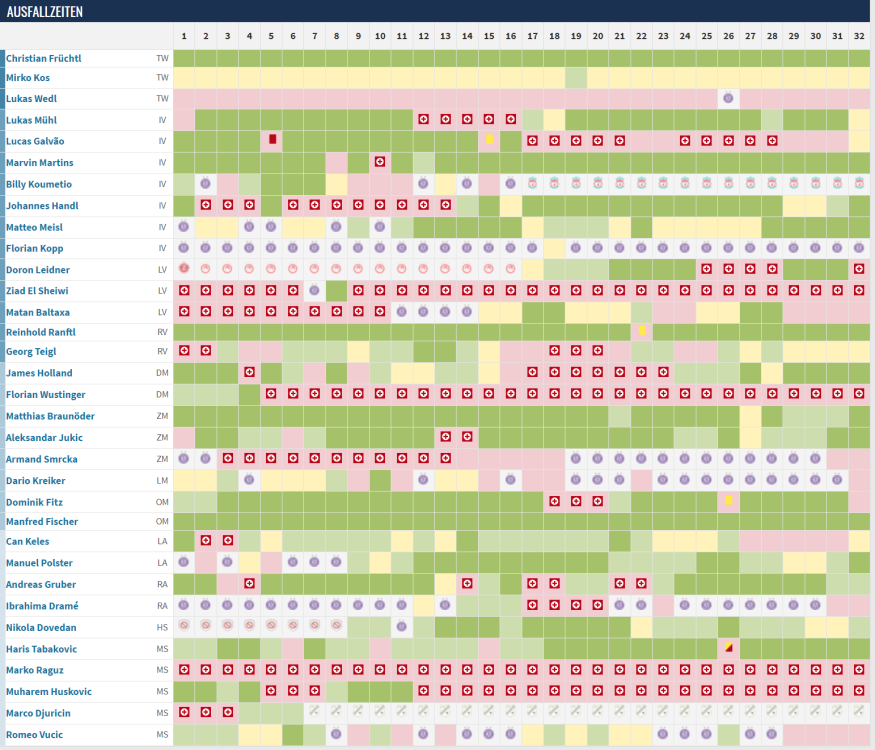Screen dimensions: 875x750
Task: Go to Romeo Vucic's profile link
Action: [x=34, y=734]
